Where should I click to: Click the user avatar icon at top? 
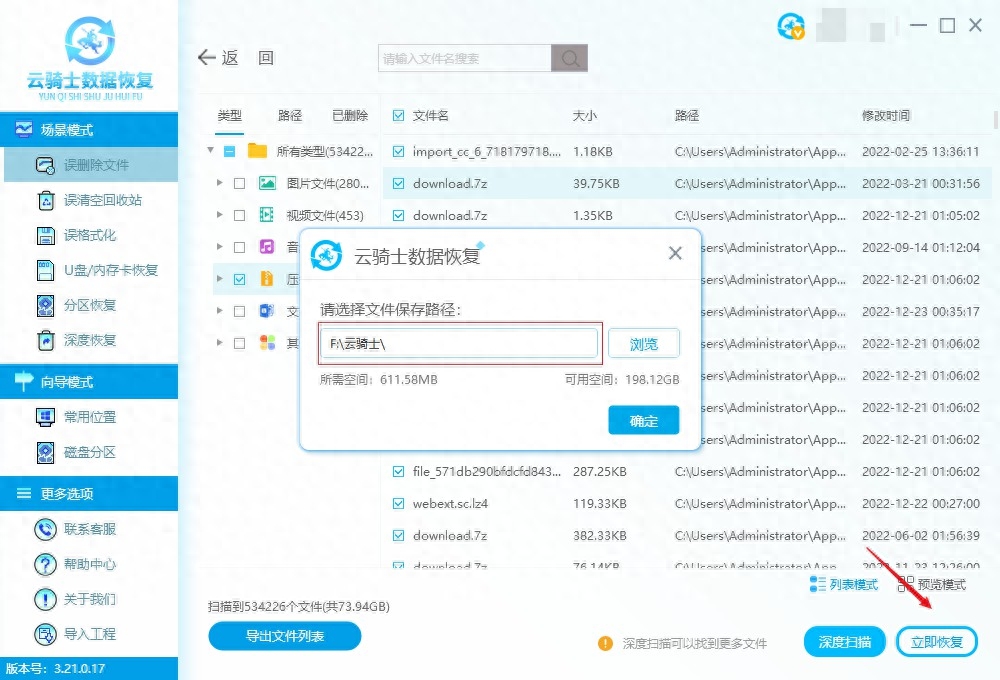[791, 26]
